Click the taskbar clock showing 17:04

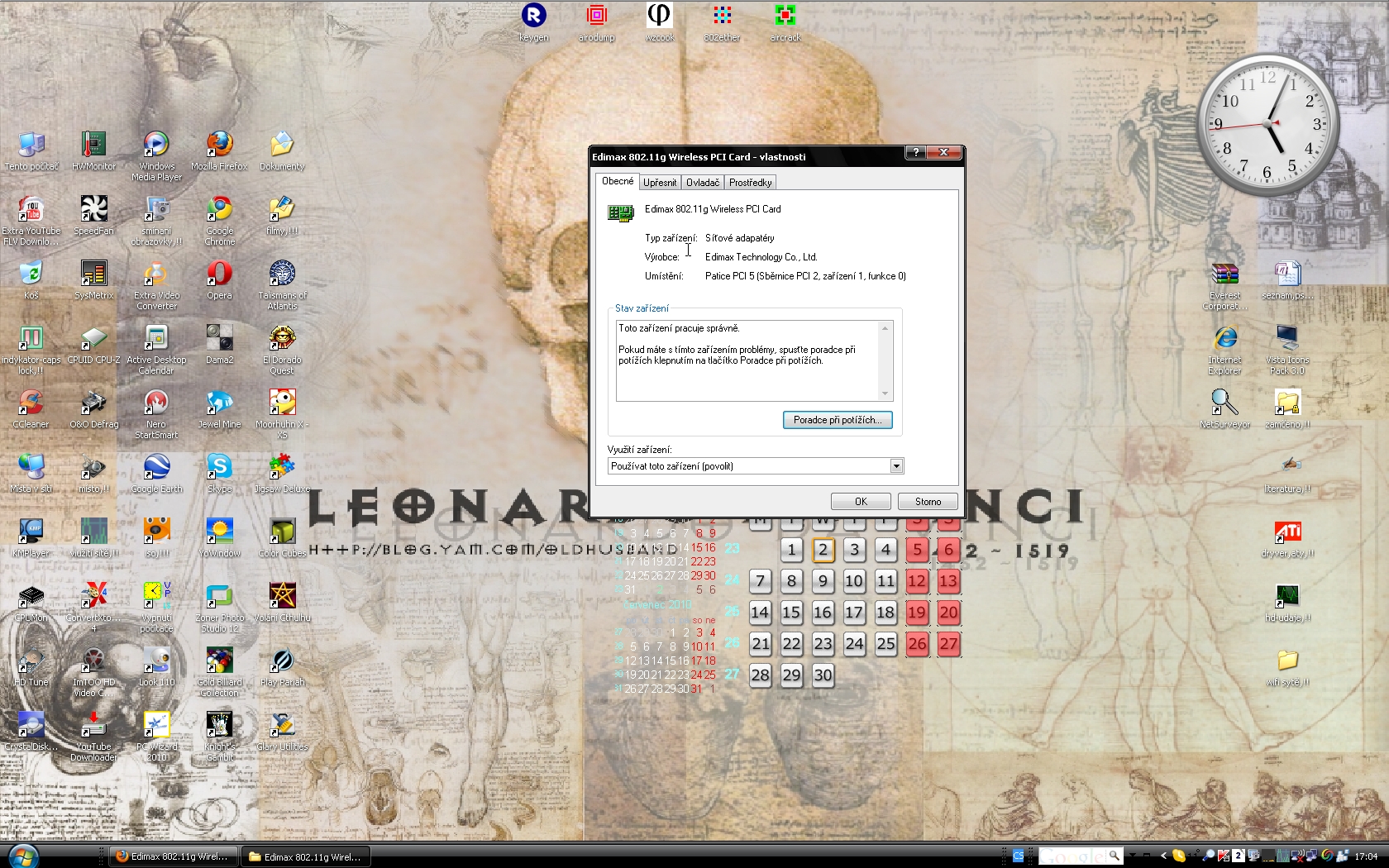[x=1366, y=856]
